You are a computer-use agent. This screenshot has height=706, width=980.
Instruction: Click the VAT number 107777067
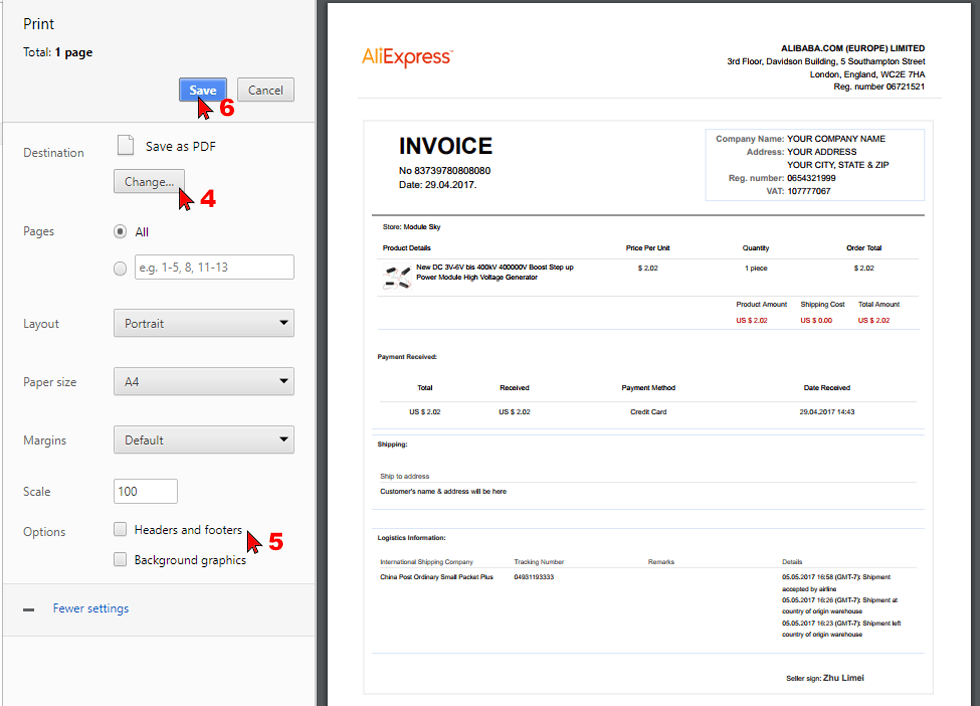coord(809,191)
